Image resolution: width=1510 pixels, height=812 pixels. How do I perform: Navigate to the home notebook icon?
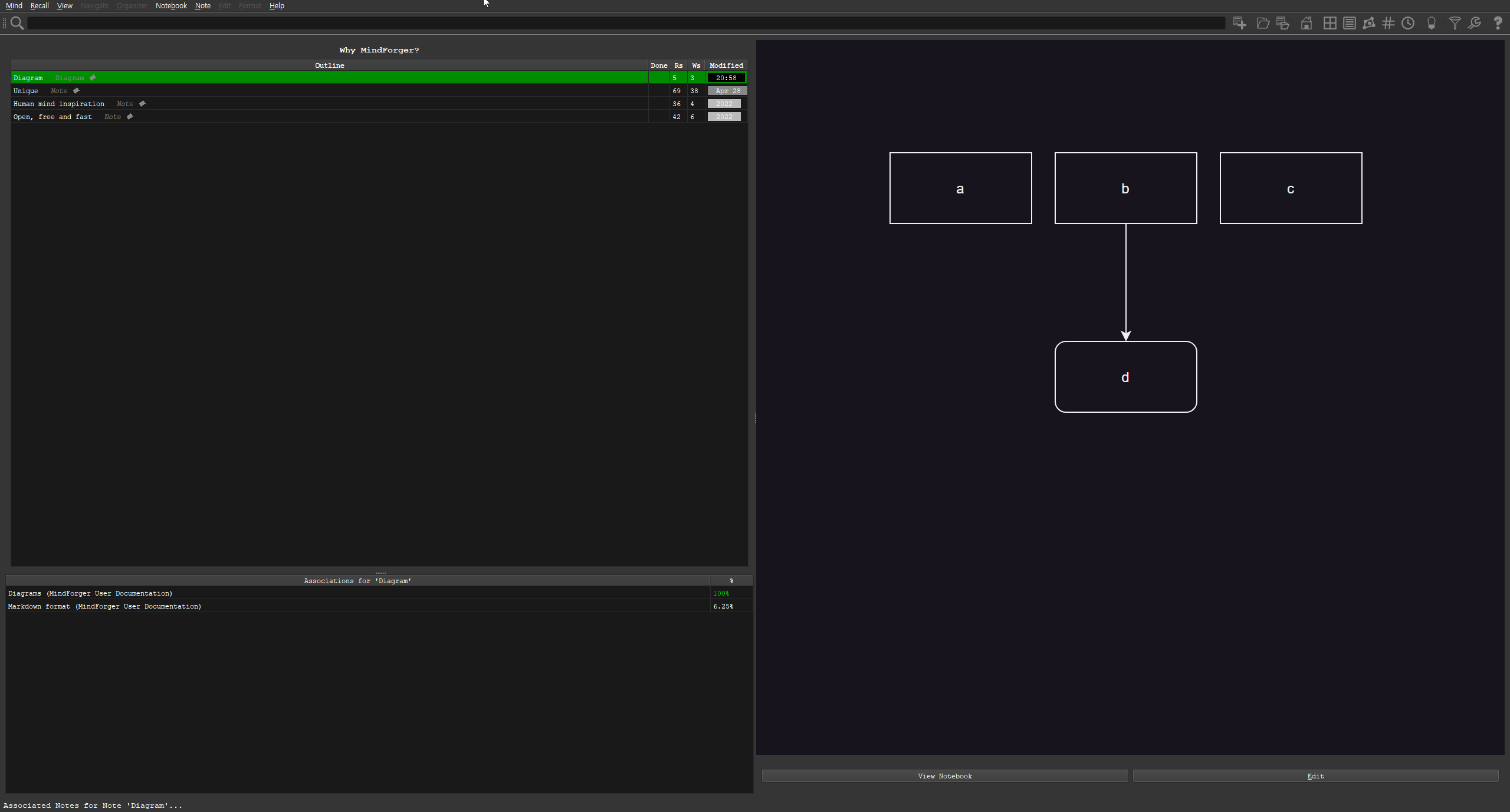1306,24
